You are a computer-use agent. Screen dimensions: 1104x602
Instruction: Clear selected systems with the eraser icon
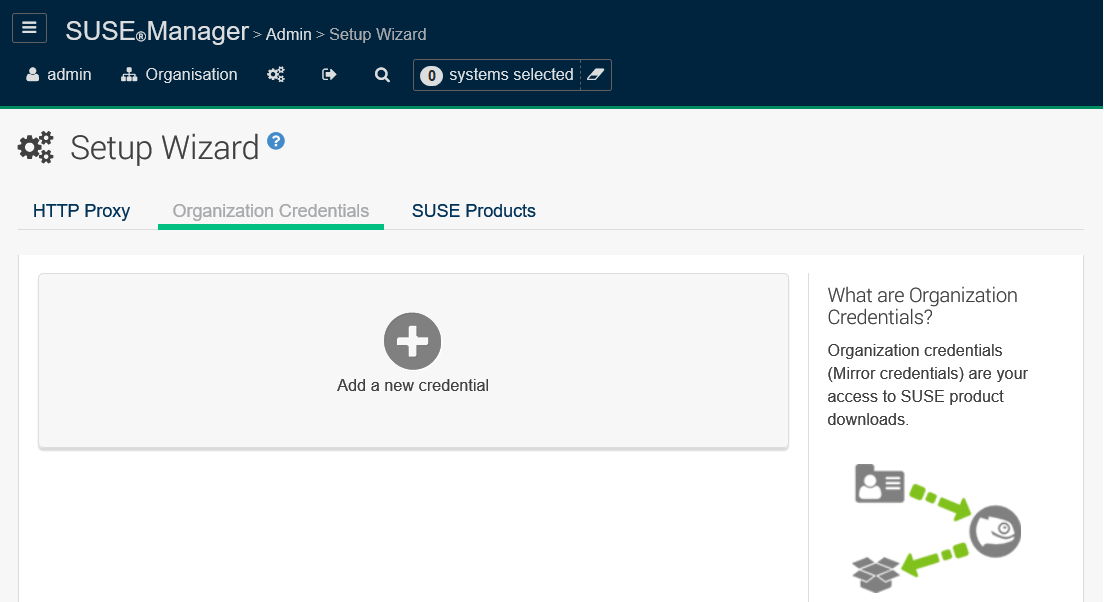coord(596,75)
